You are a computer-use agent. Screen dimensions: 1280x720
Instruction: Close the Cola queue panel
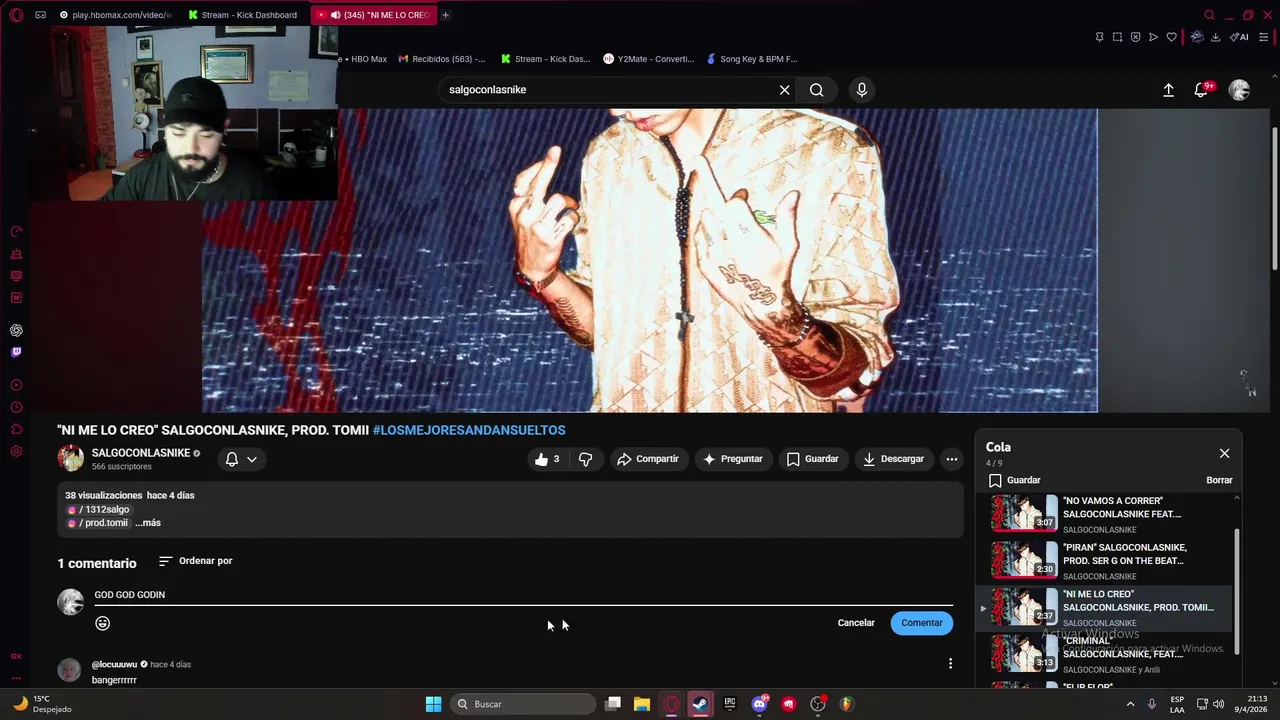(x=1224, y=454)
